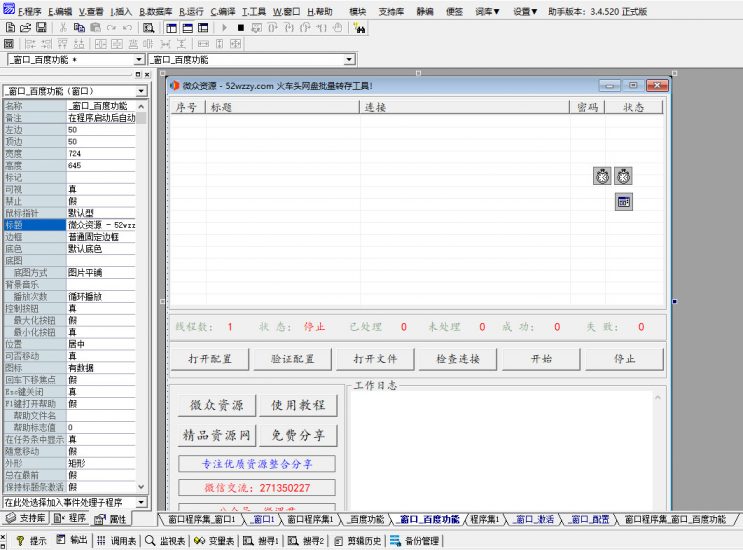The height and width of the screenshot is (550, 743).
Task: Open the T.工具 menu
Action: coord(254,11)
